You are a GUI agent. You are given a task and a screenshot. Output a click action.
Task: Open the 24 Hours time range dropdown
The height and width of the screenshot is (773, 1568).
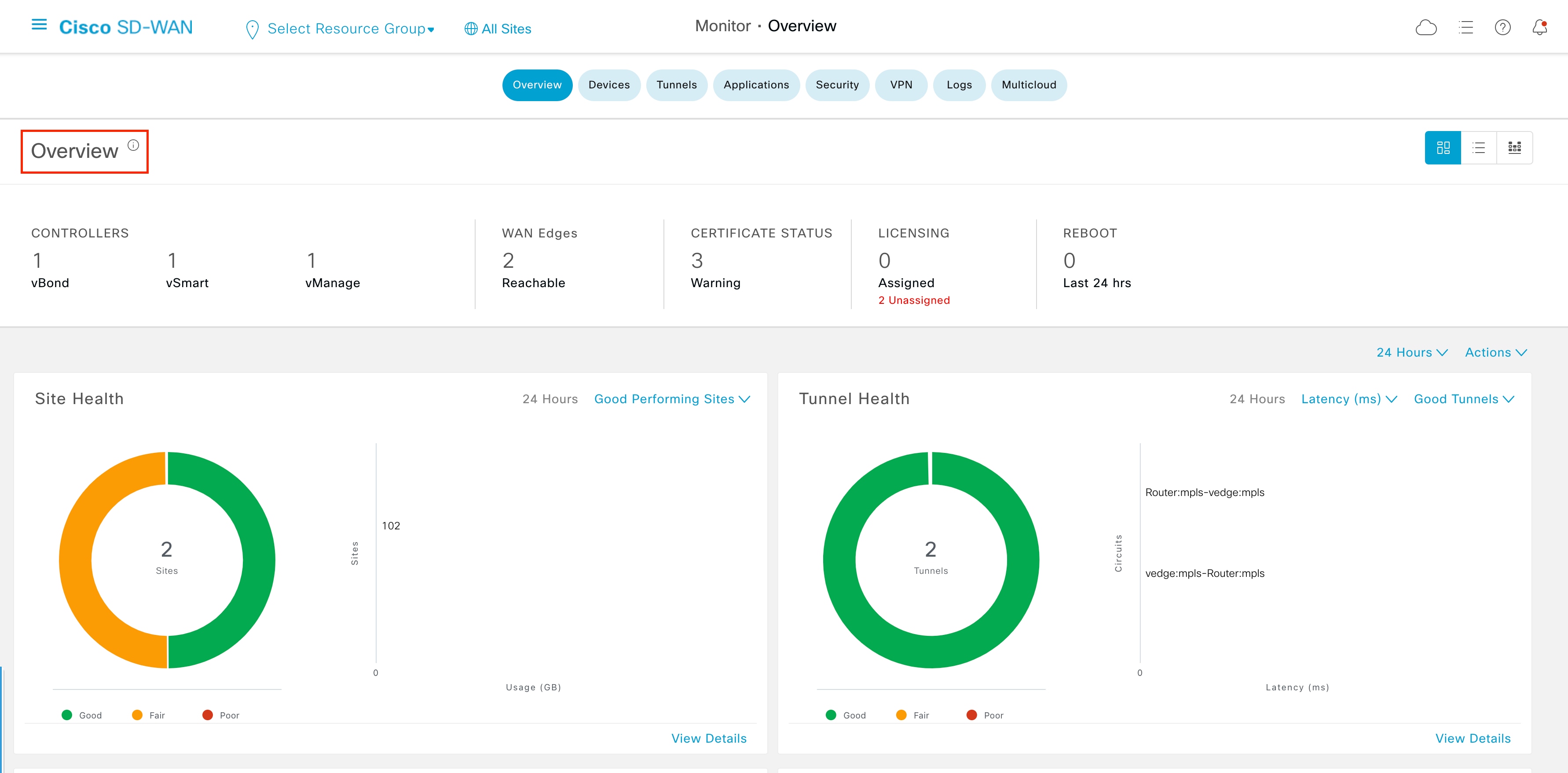pos(1411,353)
